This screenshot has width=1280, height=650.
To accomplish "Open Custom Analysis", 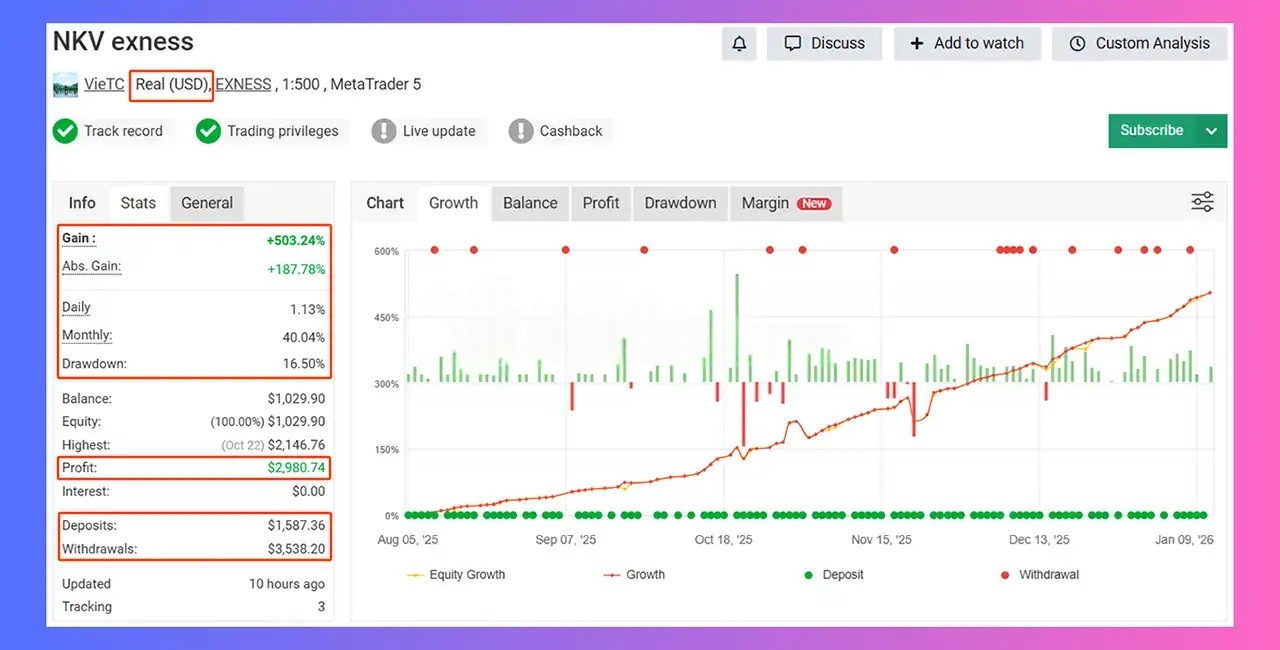I will point(1140,43).
